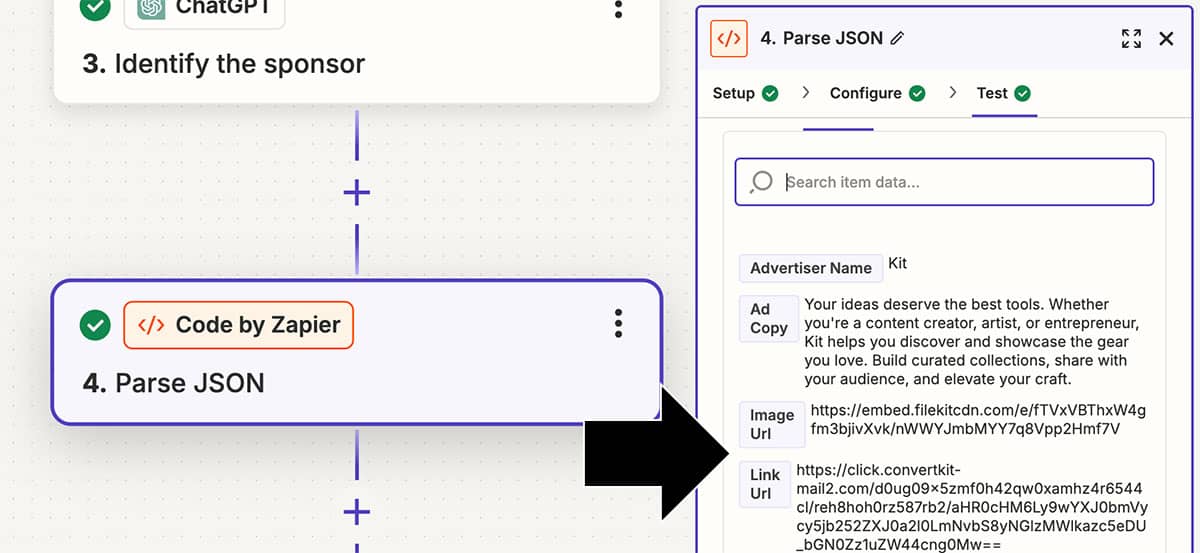
Task: Select the Advertiser Name field label
Action: tap(811, 268)
